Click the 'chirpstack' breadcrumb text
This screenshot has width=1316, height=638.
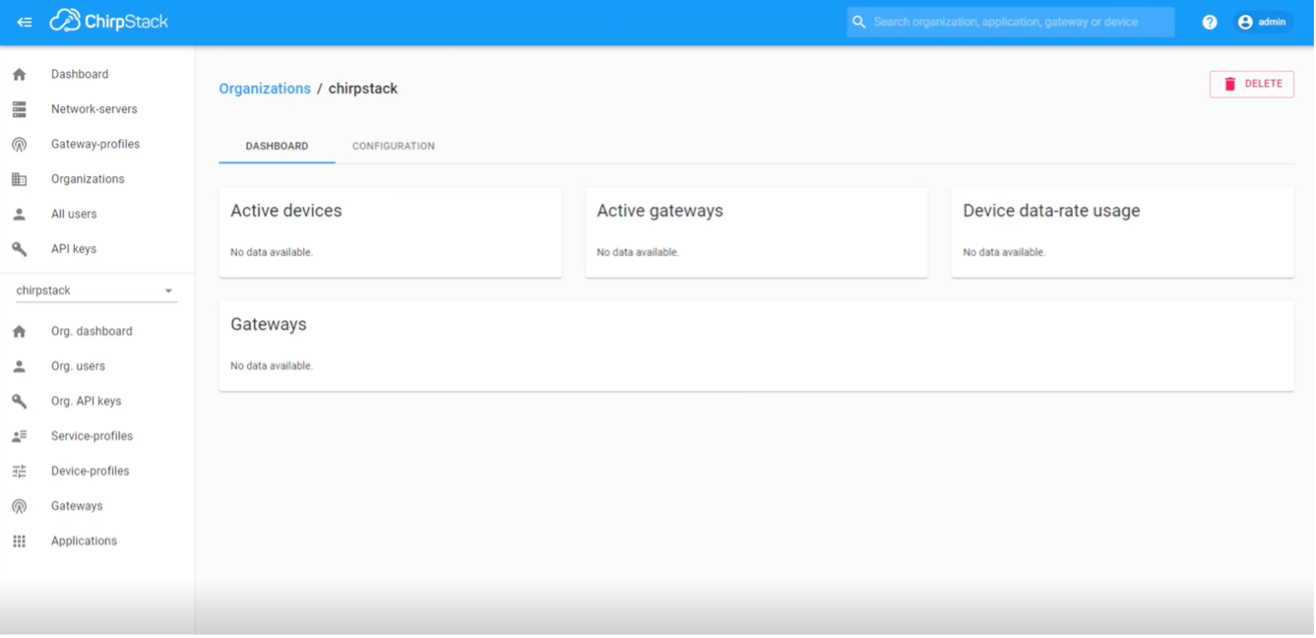point(363,89)
